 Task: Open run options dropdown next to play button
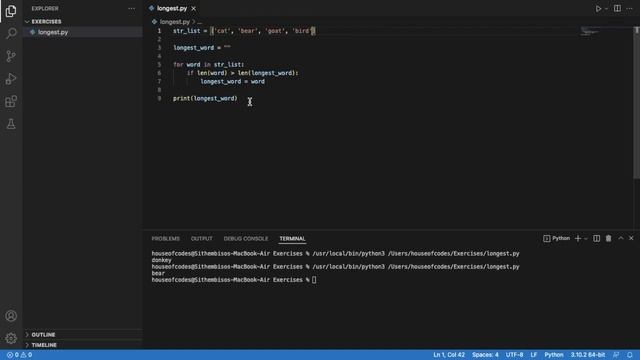point(606,9)
